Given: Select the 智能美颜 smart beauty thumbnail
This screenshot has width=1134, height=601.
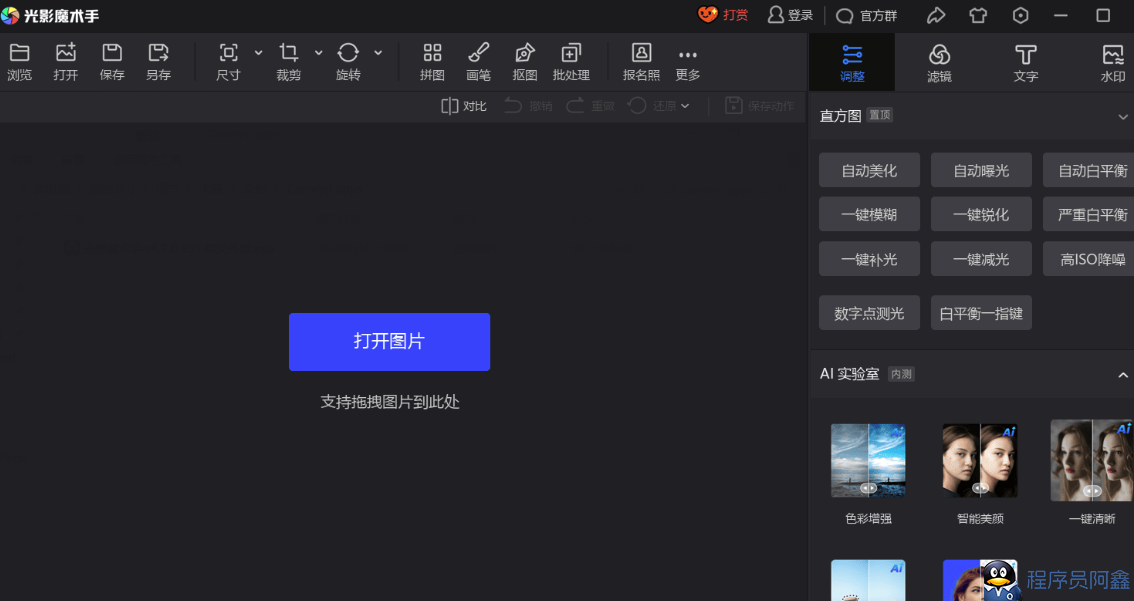Looking at the screenshot, I should point(980,461).
